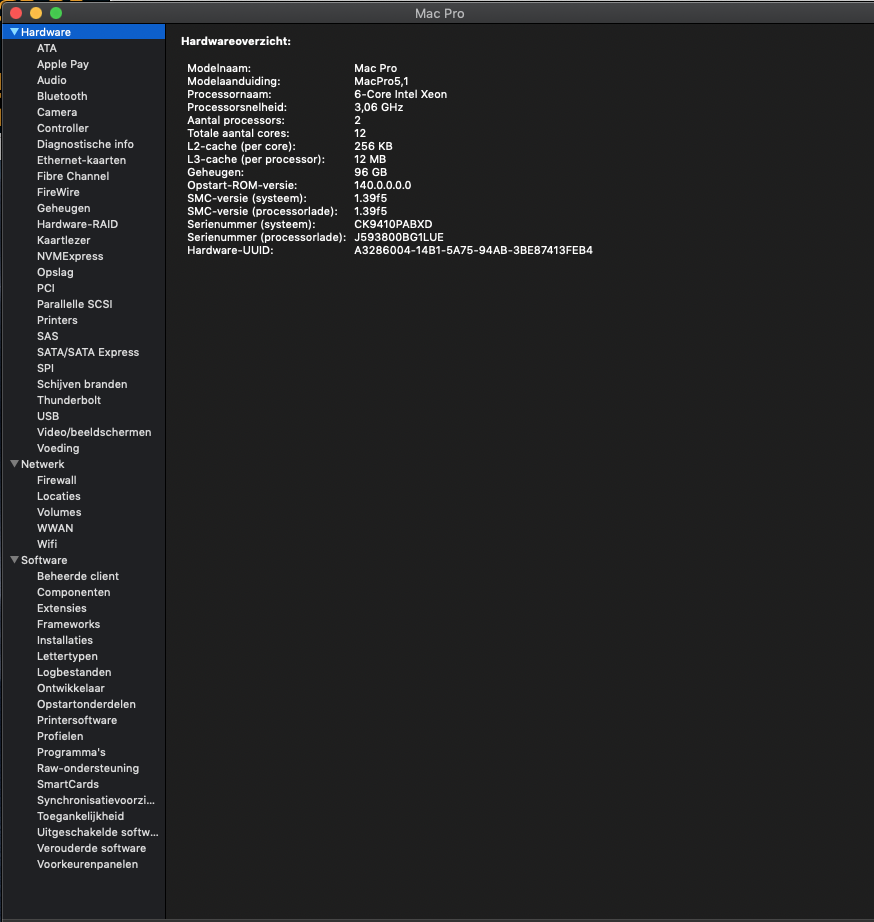
Task: Select Voeding power item
Action: point(58,448)
